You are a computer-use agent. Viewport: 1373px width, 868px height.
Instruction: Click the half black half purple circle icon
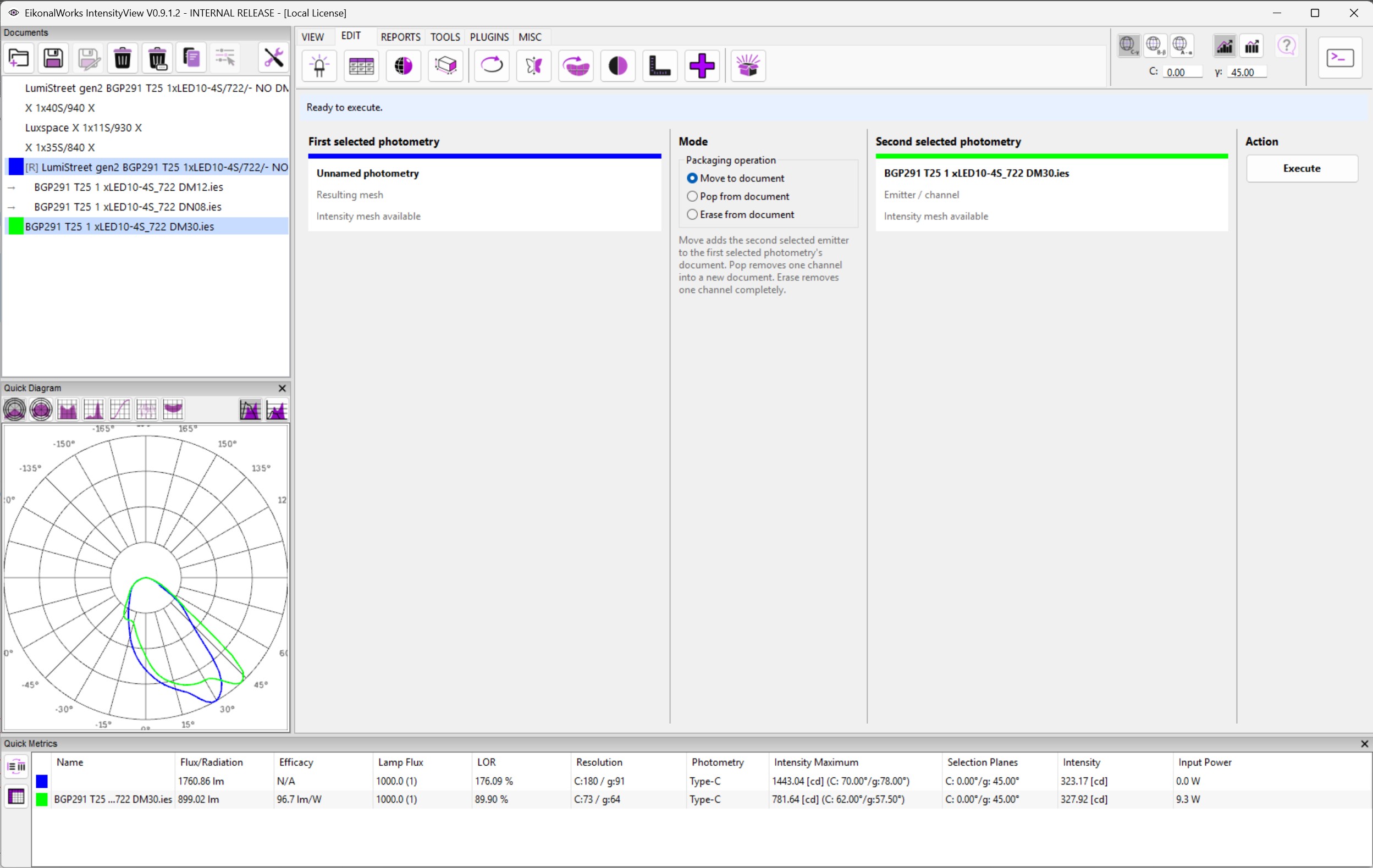tap(618, 66)
